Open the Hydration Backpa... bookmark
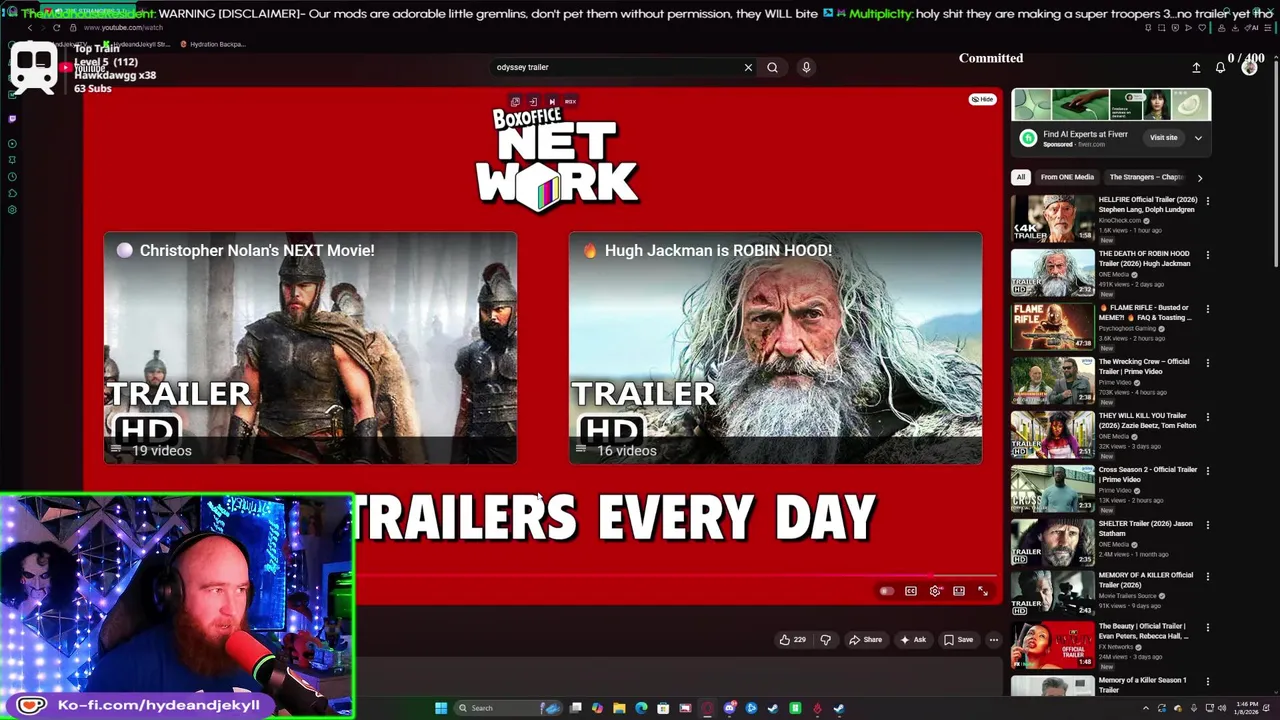Viewport: 1280px width, 720px height. [214, 44]
